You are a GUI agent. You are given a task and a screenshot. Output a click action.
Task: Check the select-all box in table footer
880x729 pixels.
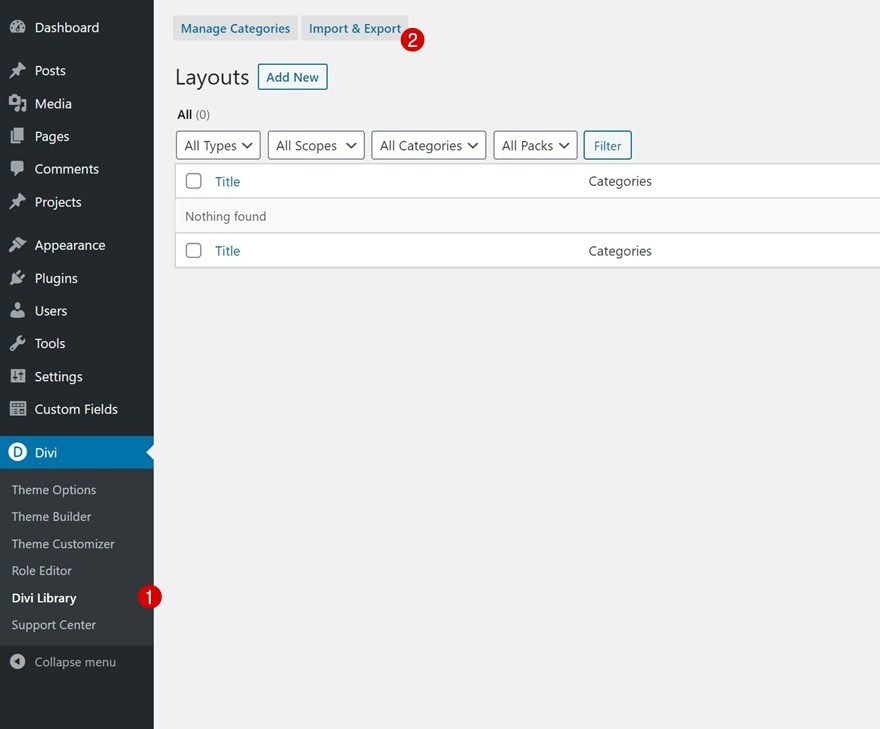tap(194, 250)
